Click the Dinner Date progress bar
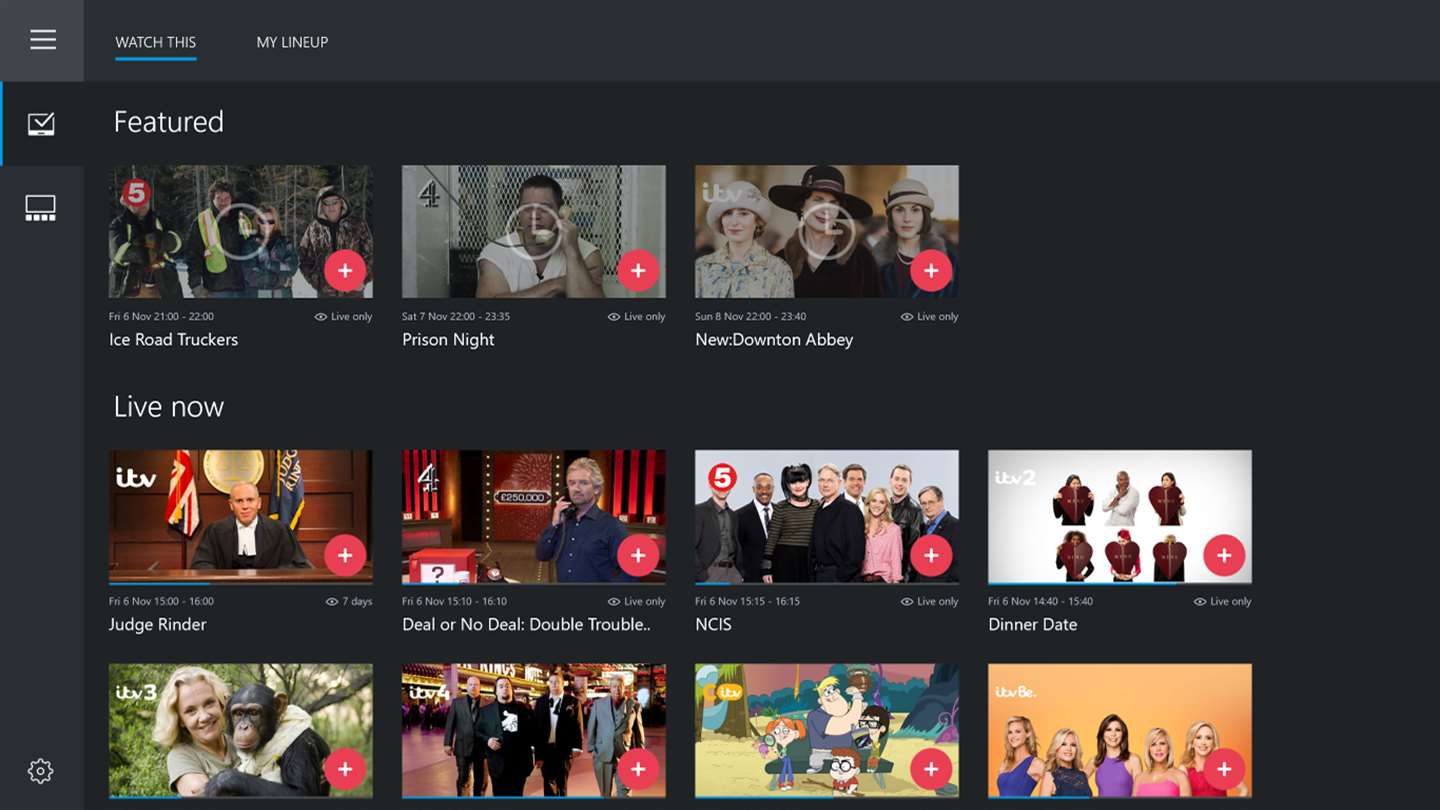Screen dimensions: 1440x810 click(x=1120, y=583)
